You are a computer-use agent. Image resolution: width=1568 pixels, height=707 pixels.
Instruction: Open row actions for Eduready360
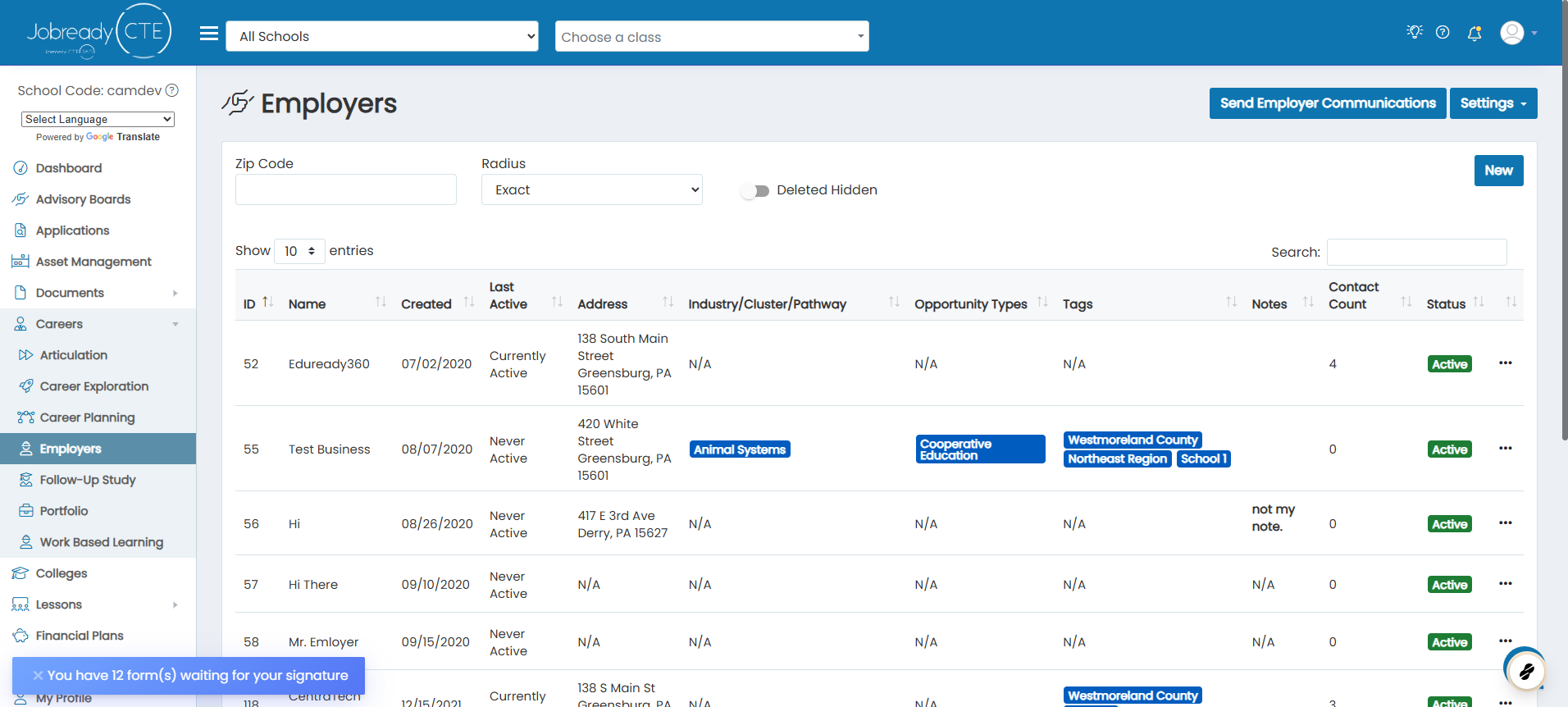(1506, 363)
